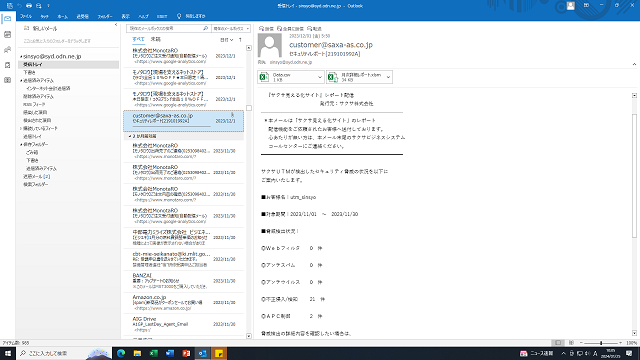Open the ホーム (Home) ribbon tab
The image size is (640, 360).
pos(62,16)
